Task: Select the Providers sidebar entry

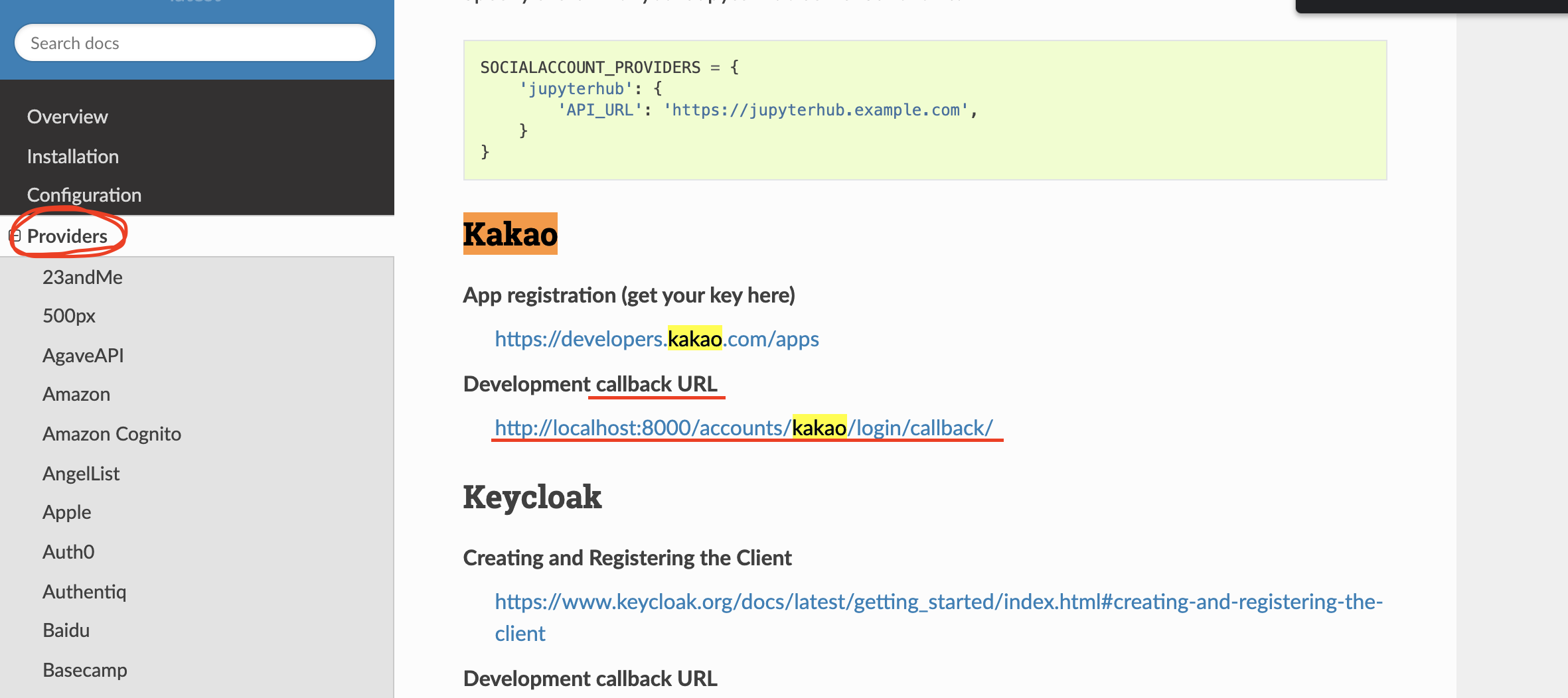Action: pyautogui.click(x=67, y=236)
